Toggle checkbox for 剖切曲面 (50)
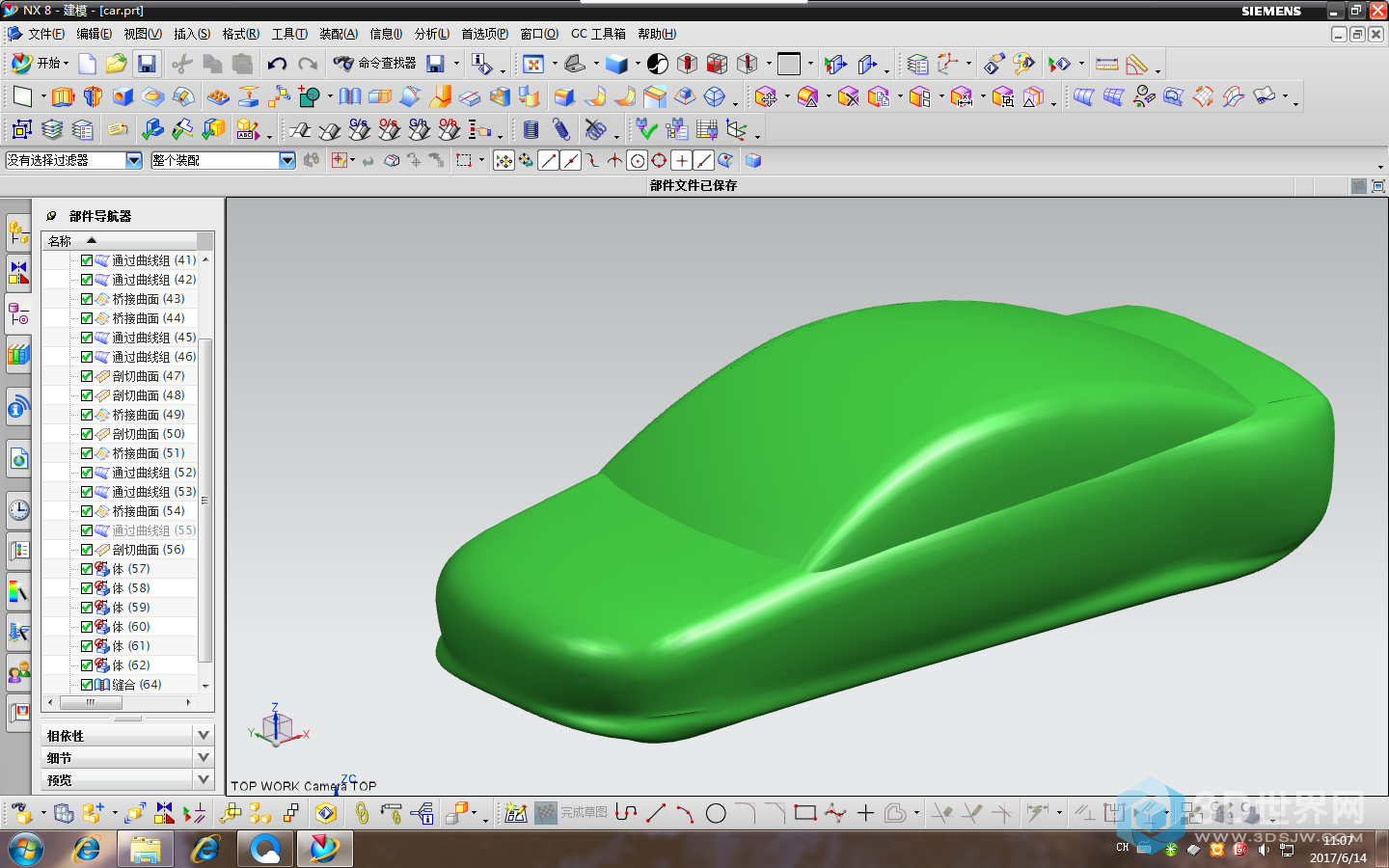 pyautogui.click(x=87, y=434)
